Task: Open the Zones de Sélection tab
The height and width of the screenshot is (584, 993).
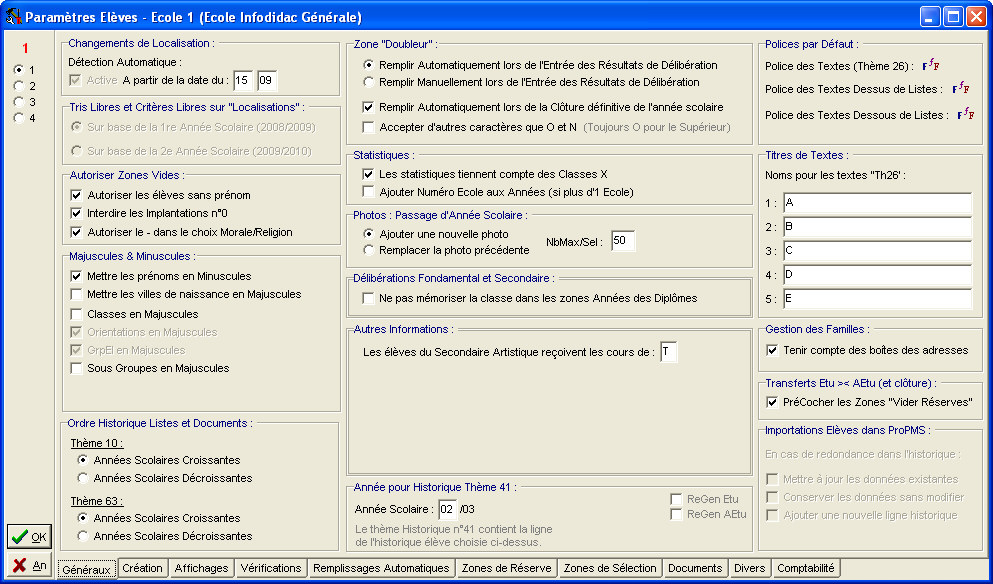Action: [610, 568]
